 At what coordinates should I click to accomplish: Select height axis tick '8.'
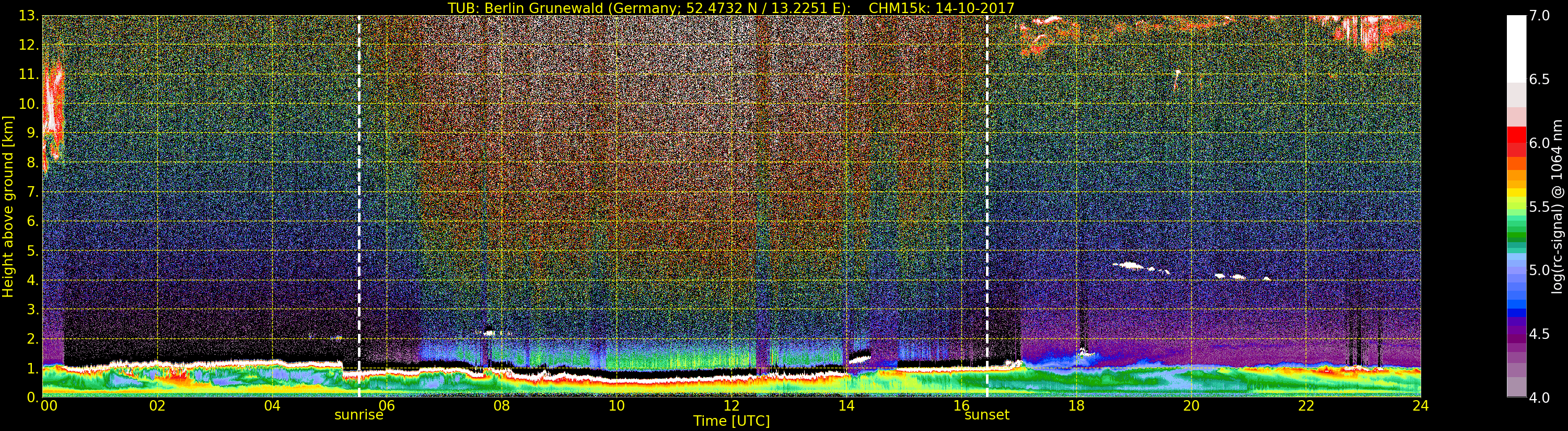pyautogui.click(x=32, y=163)
